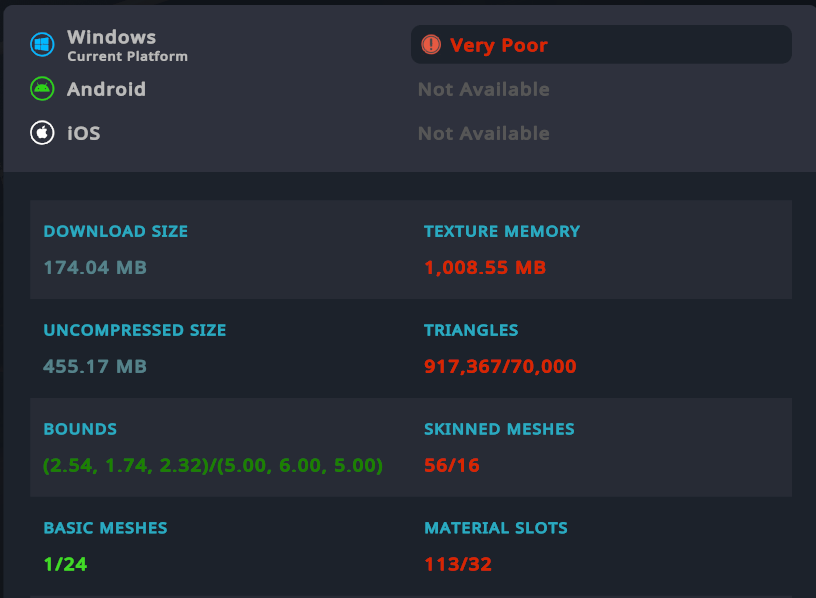Click the Uncompressed Size value 455.17 MB
The height and width of the screenshot is (598, 816).
(x=95, y=367)
